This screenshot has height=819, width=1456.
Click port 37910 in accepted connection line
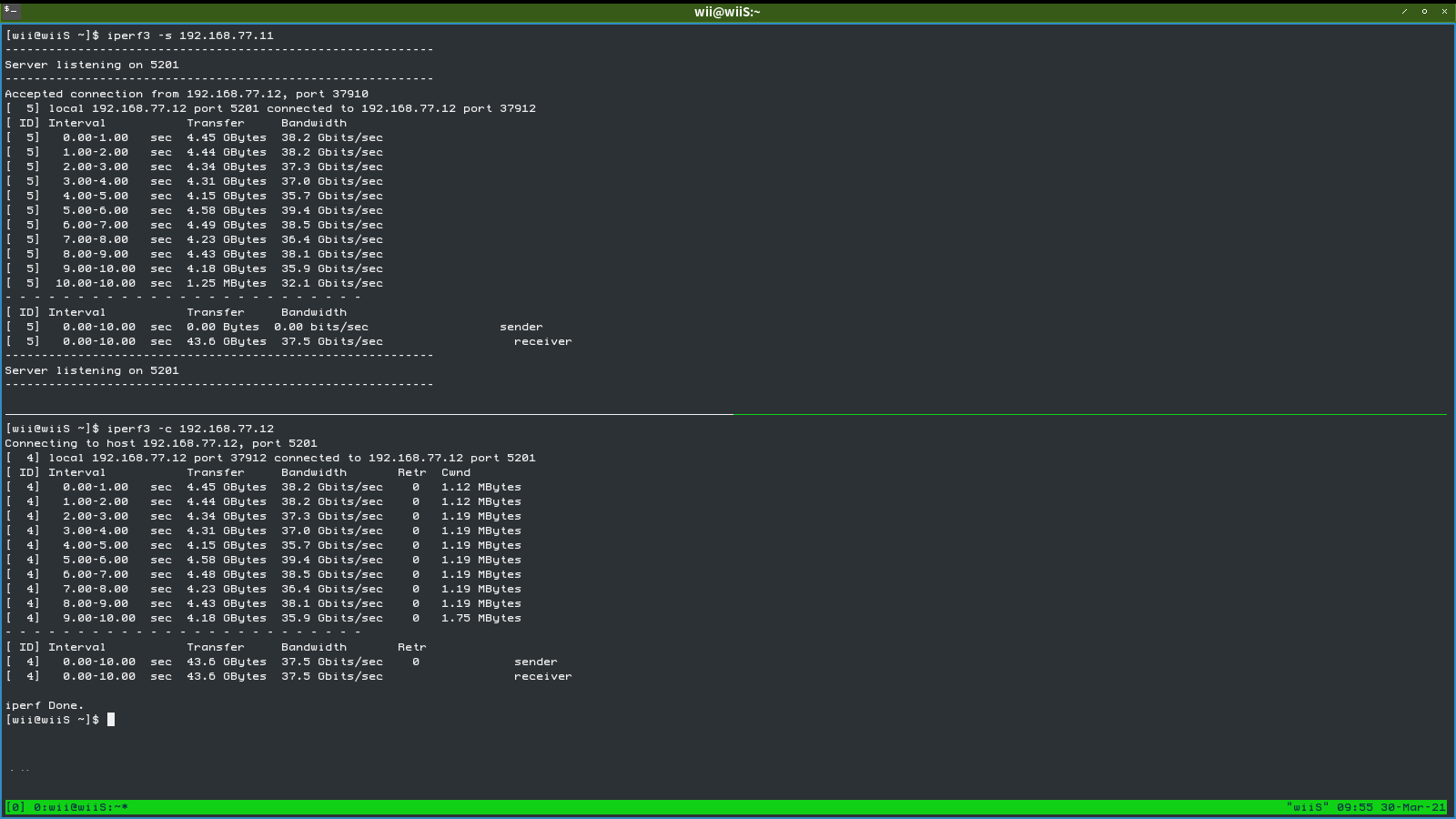pos(332,94)
